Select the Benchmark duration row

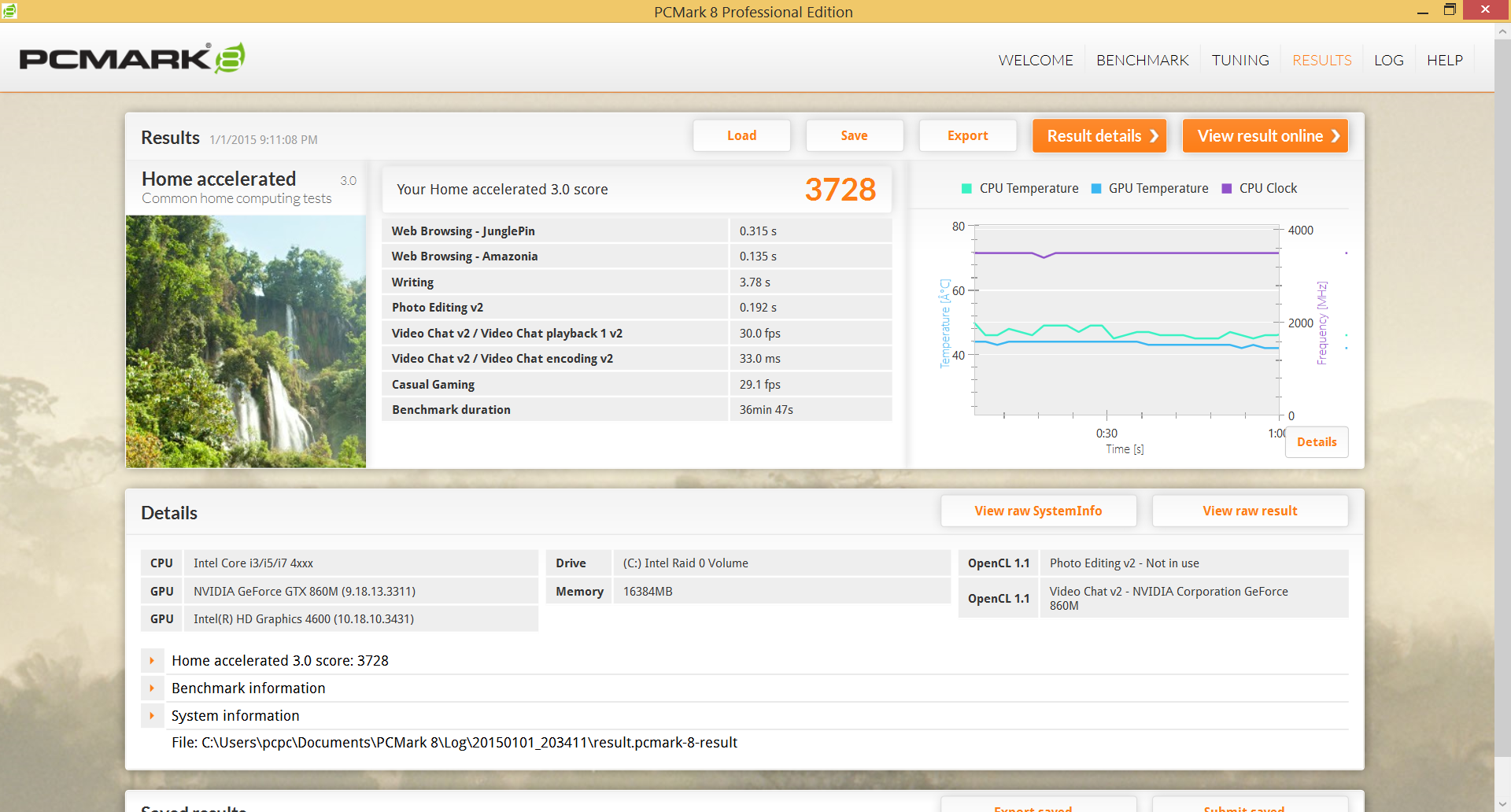tap(637, 410)
